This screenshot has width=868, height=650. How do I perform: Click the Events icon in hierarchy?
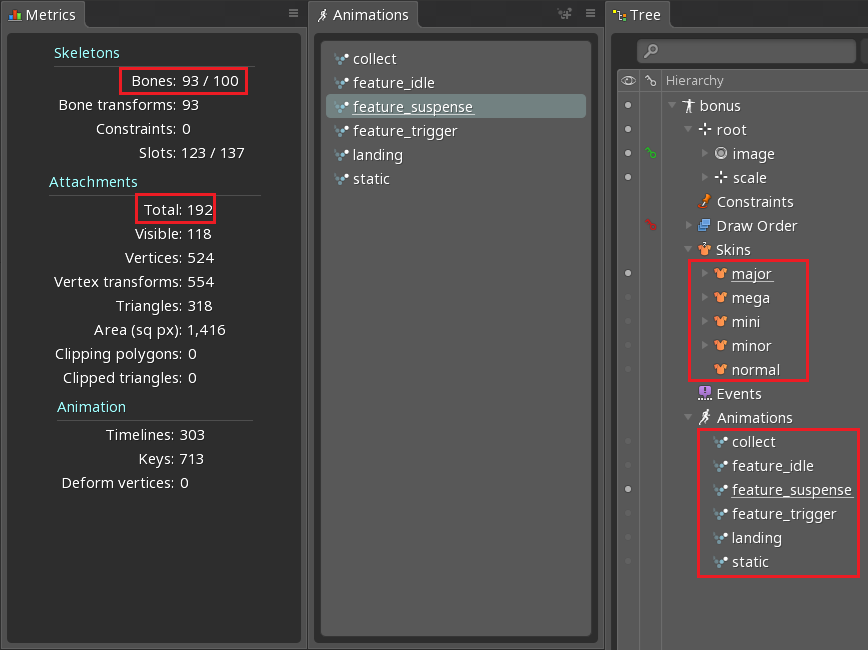(x=704, y=394)
